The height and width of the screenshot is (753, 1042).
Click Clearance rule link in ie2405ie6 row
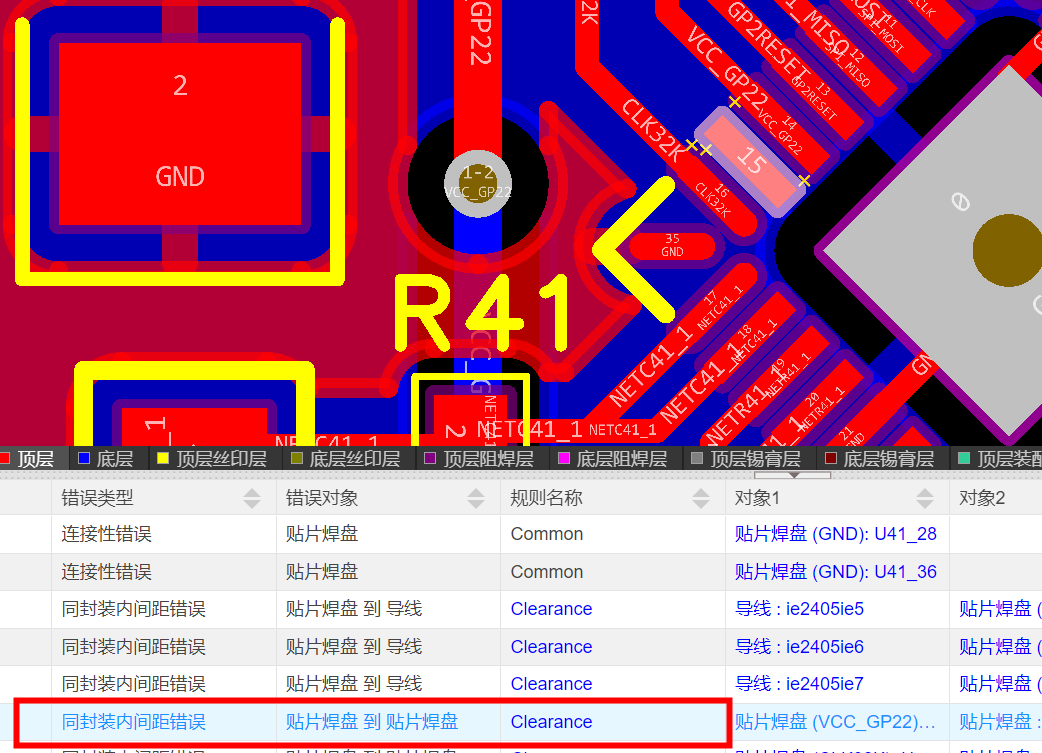click(551, 647)
